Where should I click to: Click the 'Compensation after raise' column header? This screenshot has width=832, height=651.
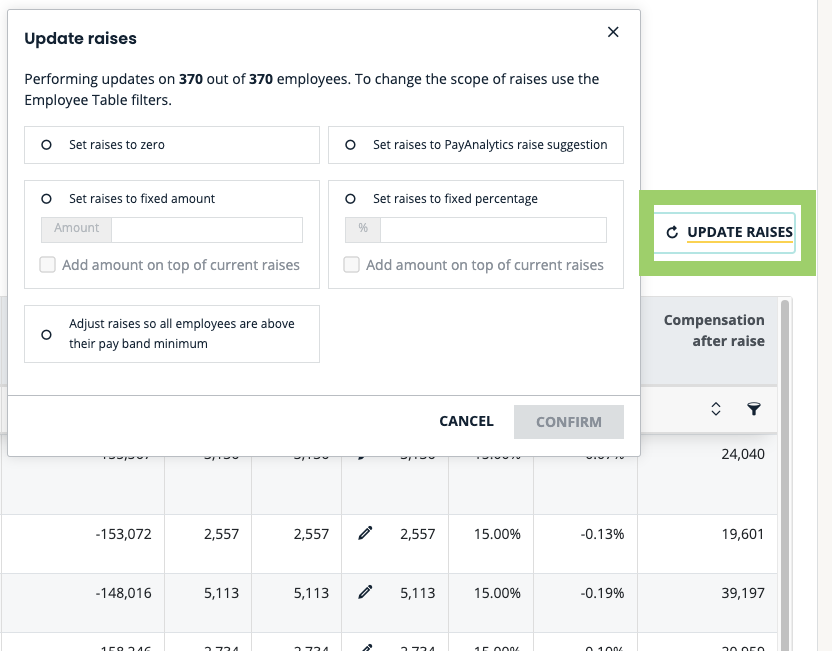point(713,331)
